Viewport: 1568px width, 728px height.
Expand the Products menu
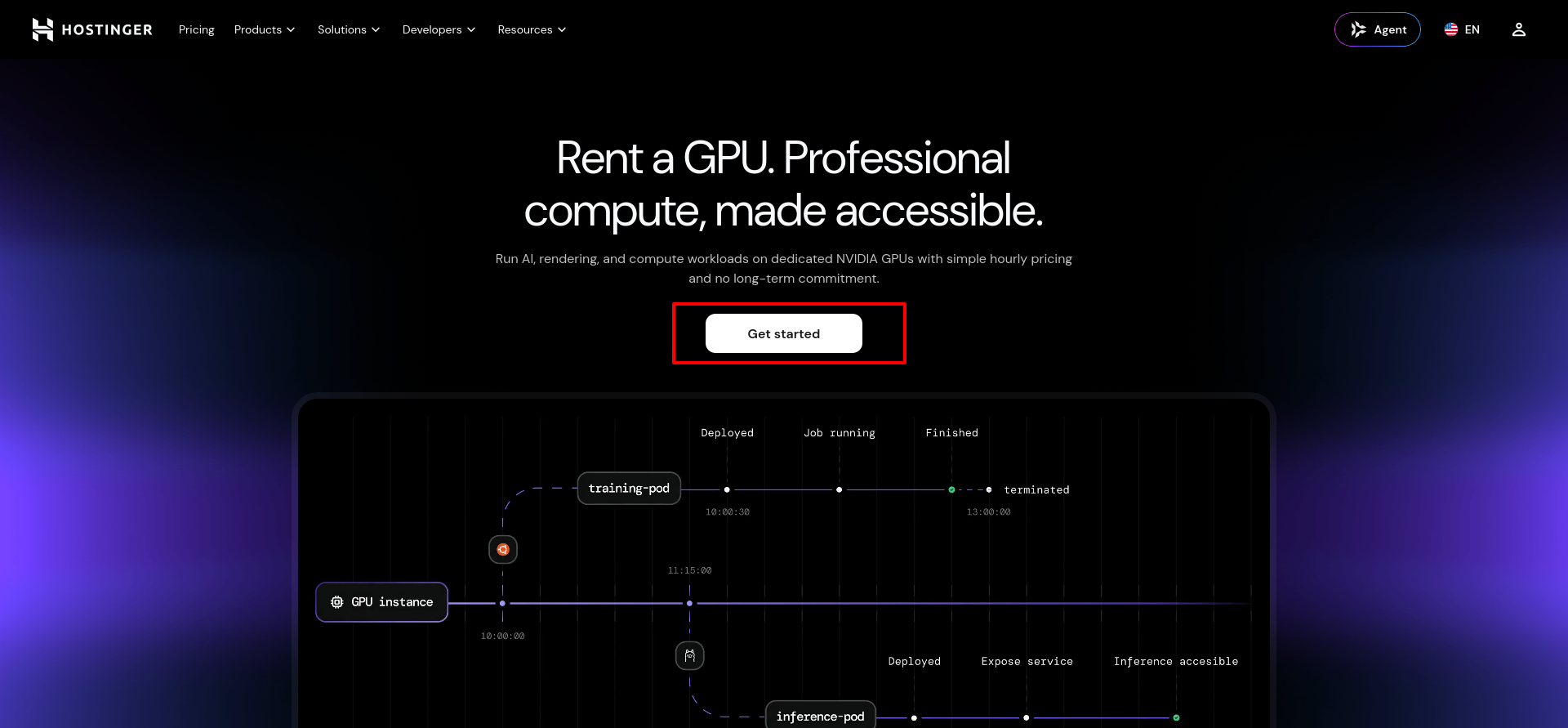(x=265, y=29)
